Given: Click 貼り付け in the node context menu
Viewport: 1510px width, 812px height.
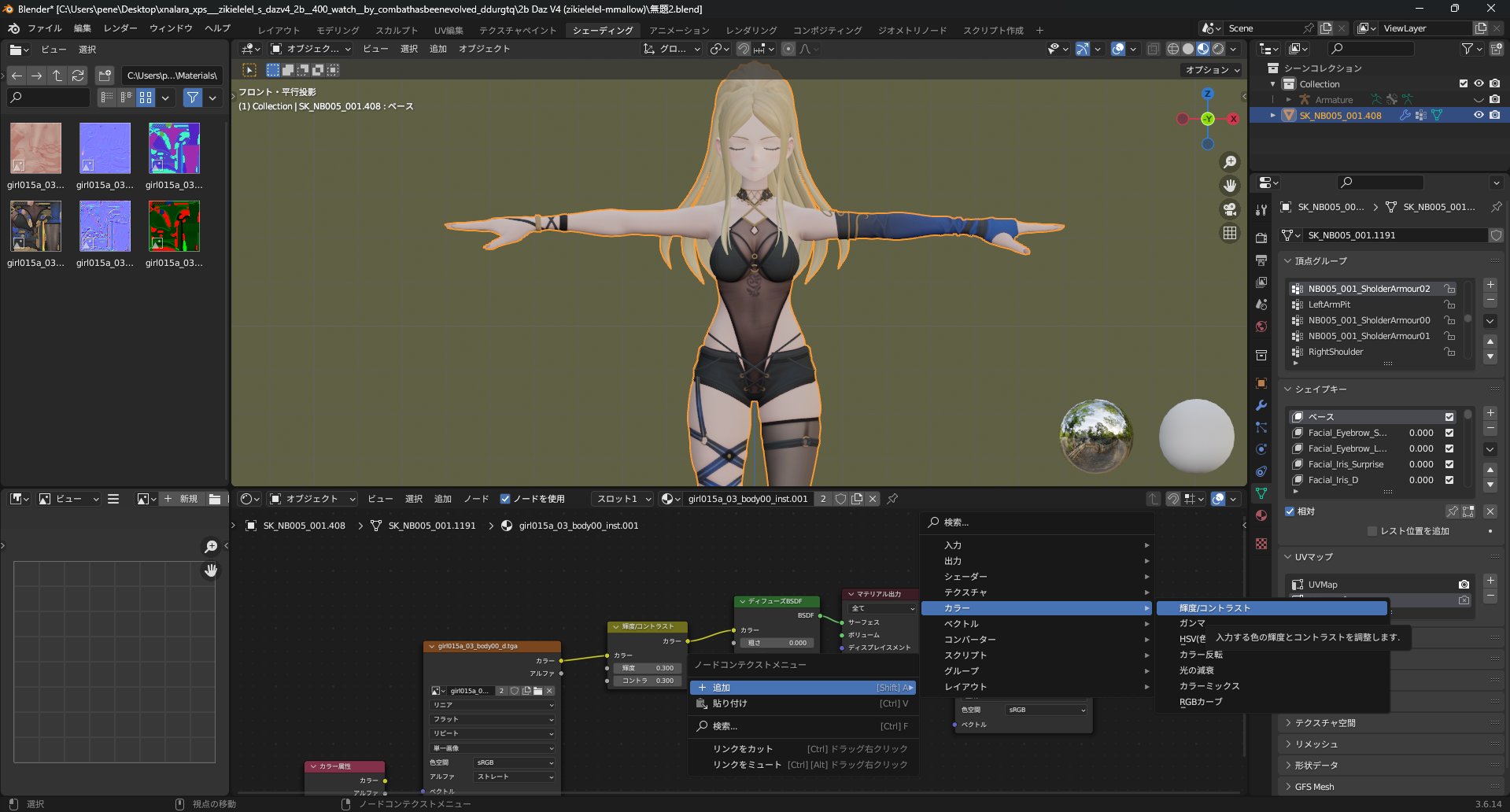Looking at the screenshot, I should click(x=803, y=703).
